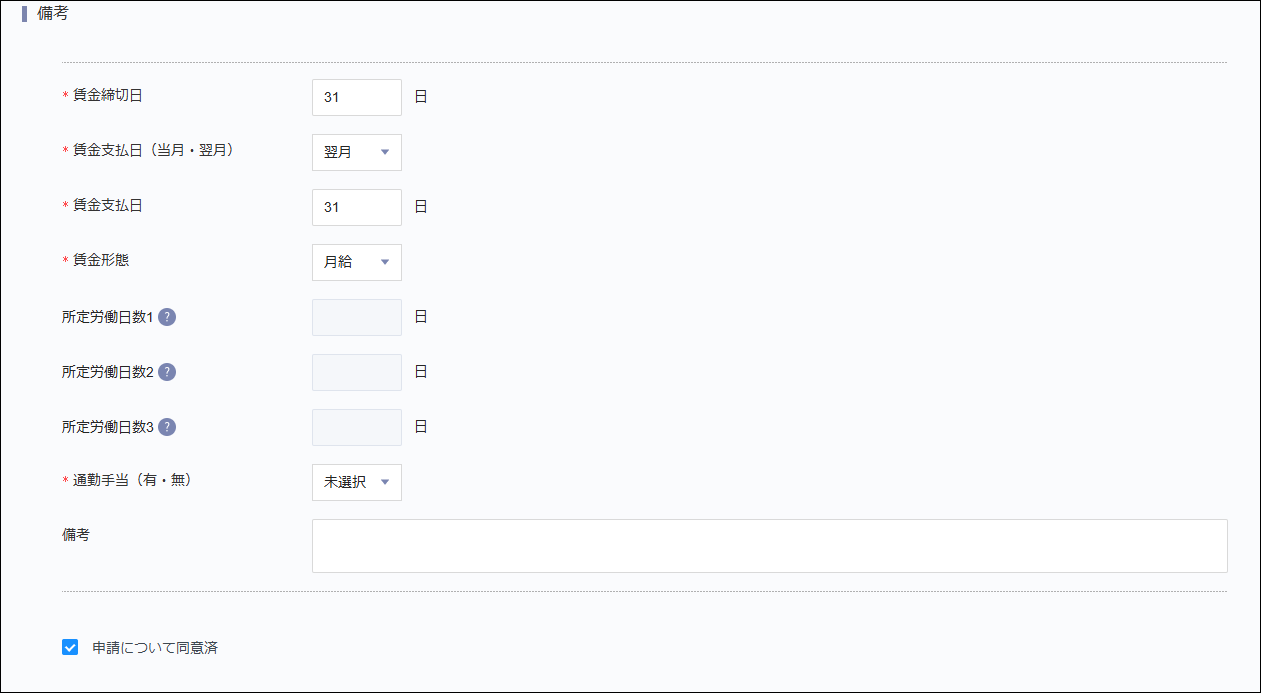Open the 所定労働日数1 help tooltip icon
Screen dimensions: 1261x693
(169, 316)
